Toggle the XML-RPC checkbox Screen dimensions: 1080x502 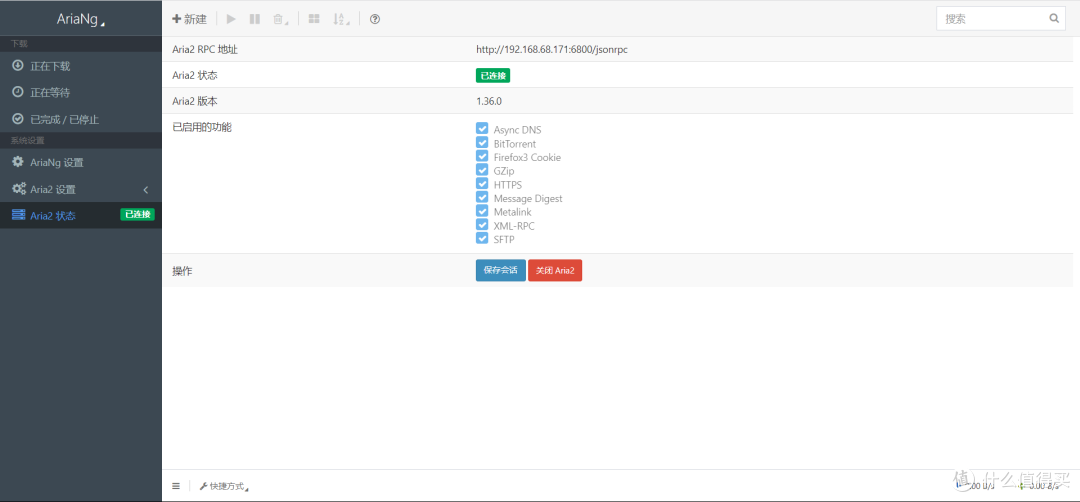pyautogui.click(x=482, y=224)
